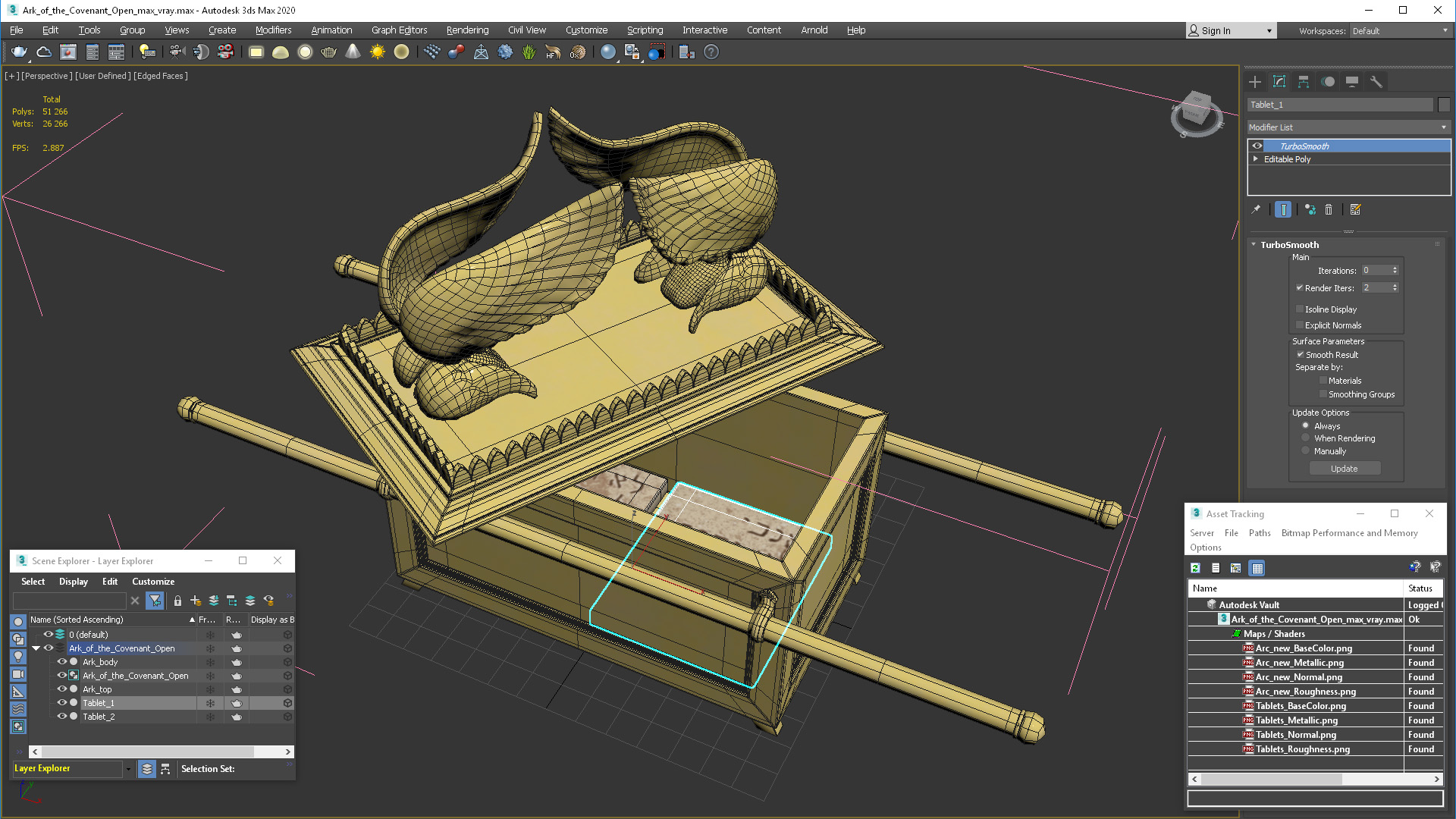Select the Always update option
Image resolution: width=1456 pixels, height=819 pixels.
1306,426
